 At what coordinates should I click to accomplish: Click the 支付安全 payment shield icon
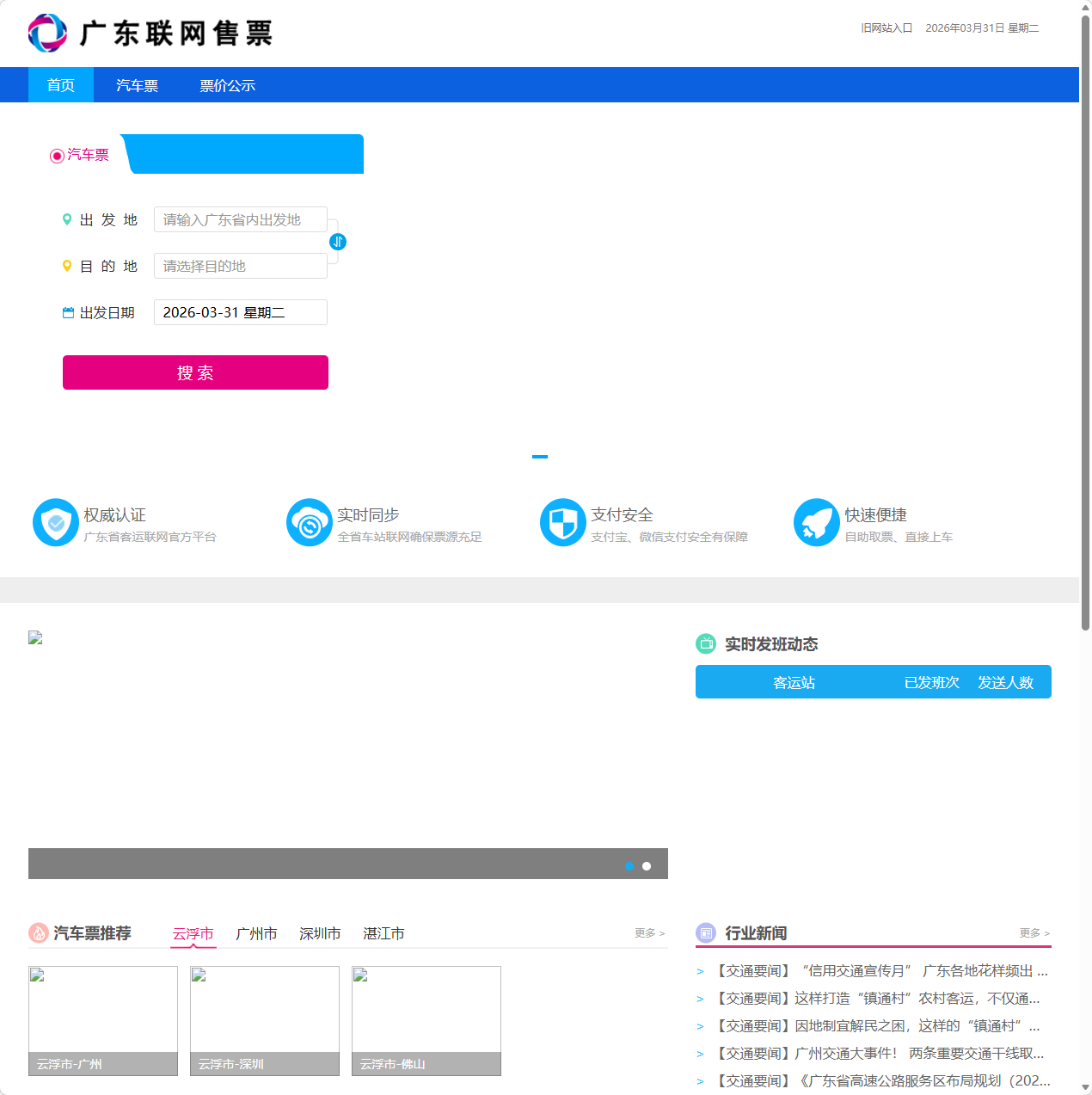point(562,522)
